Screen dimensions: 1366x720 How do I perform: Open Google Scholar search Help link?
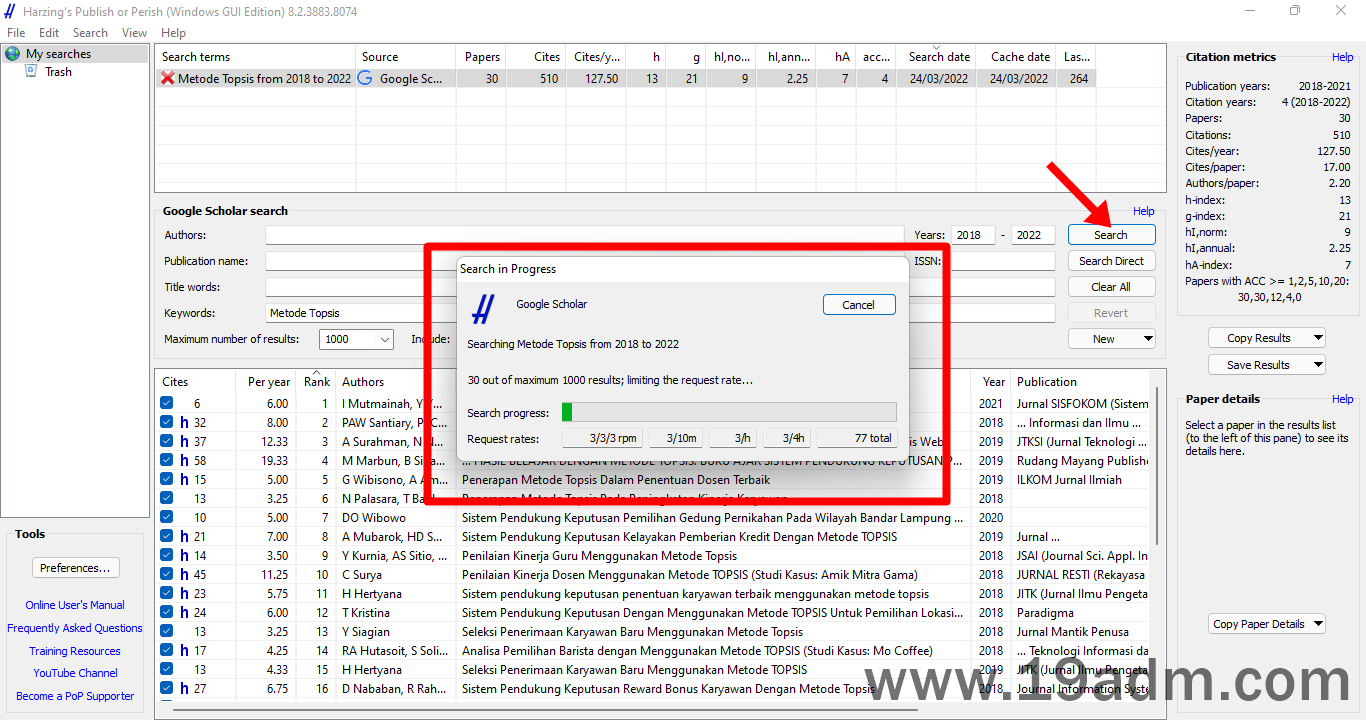1143,211
